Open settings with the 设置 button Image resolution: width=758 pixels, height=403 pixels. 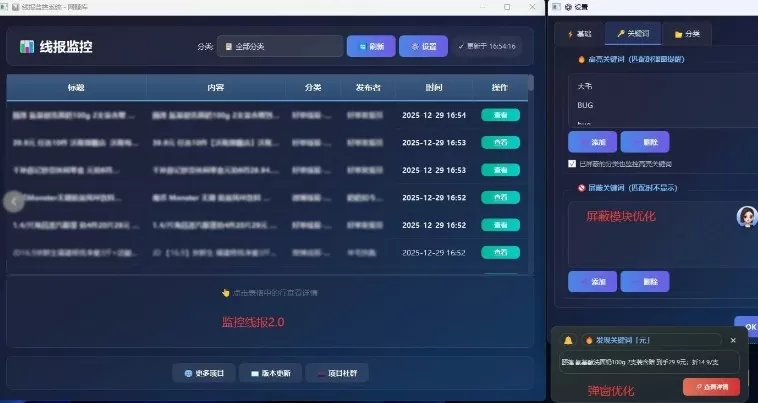(423, 46)
